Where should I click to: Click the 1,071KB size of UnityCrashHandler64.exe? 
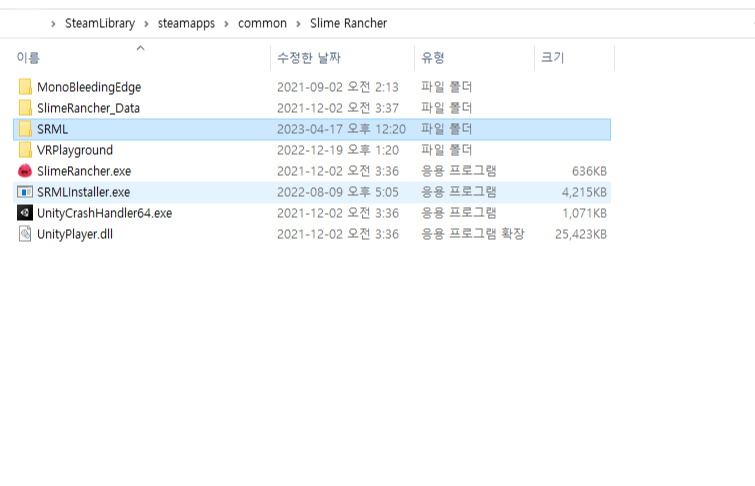click(585, 213)
